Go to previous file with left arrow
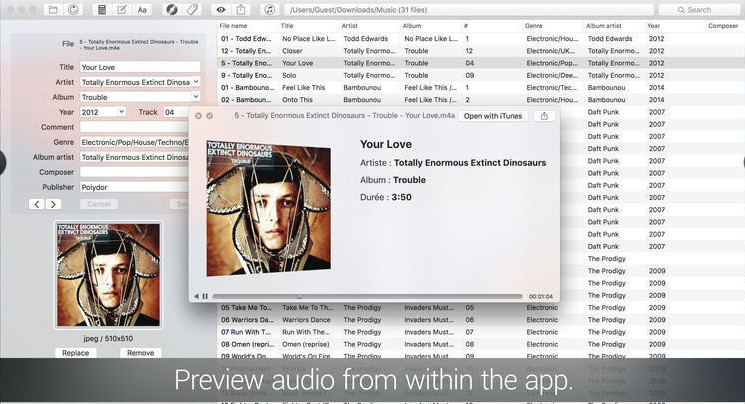 tap(37, 204)
